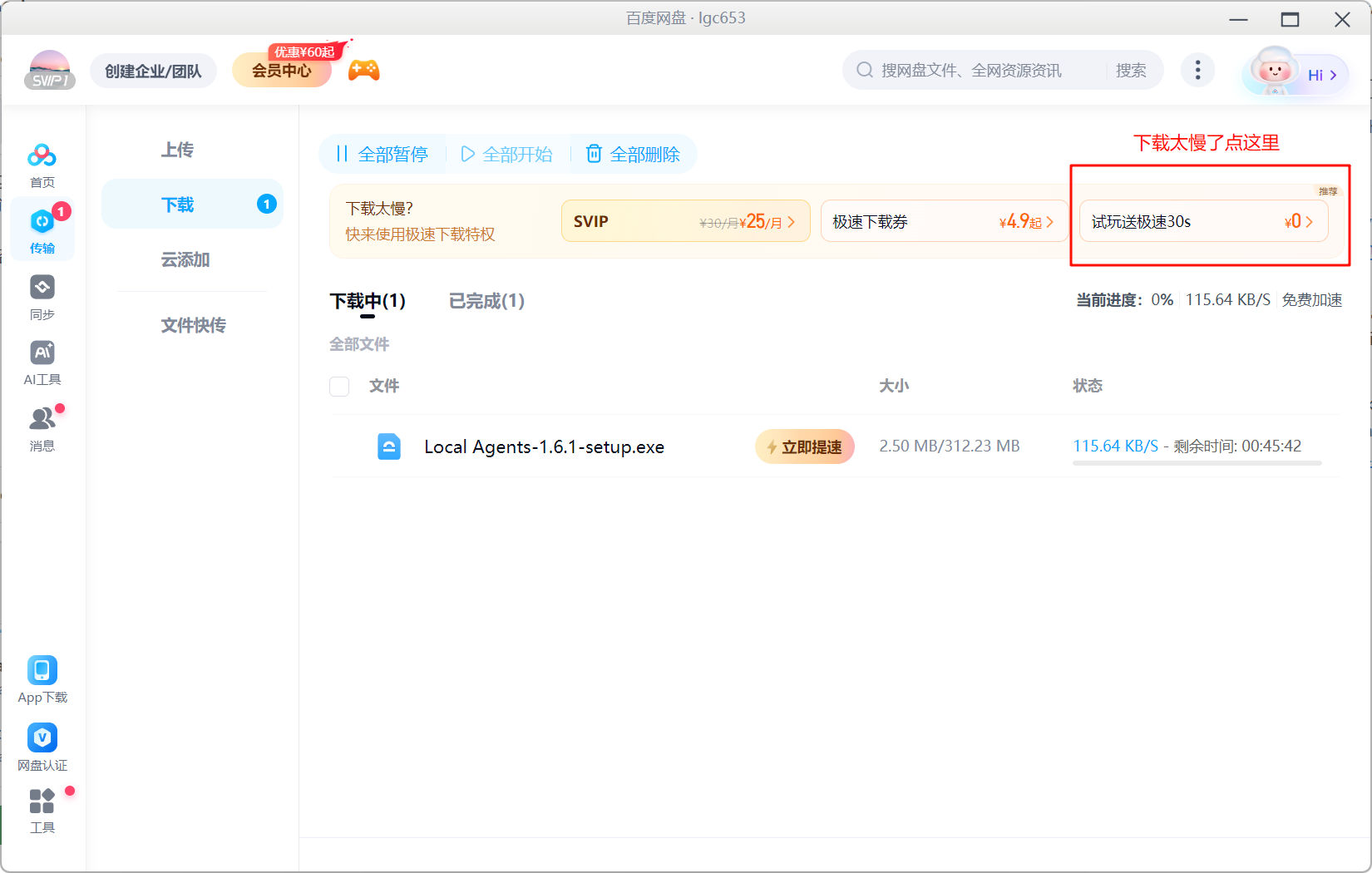
Task: Open the 试玩送极速30s ¥0 offer
Action: 1203,221
